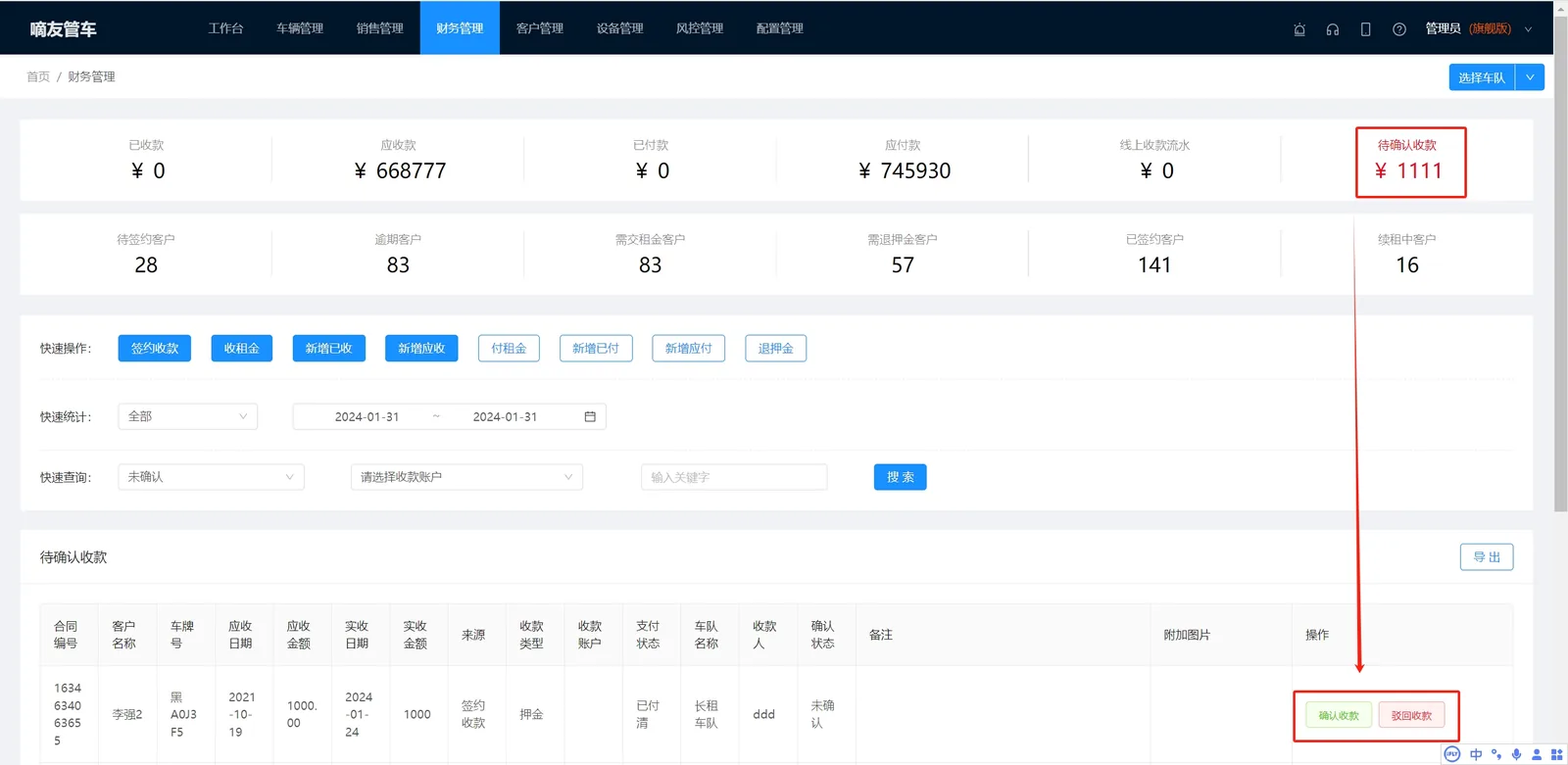This screenshot has width=1568, height=765.
Task: Switch to the 工作台 menu
Action: 225,28
